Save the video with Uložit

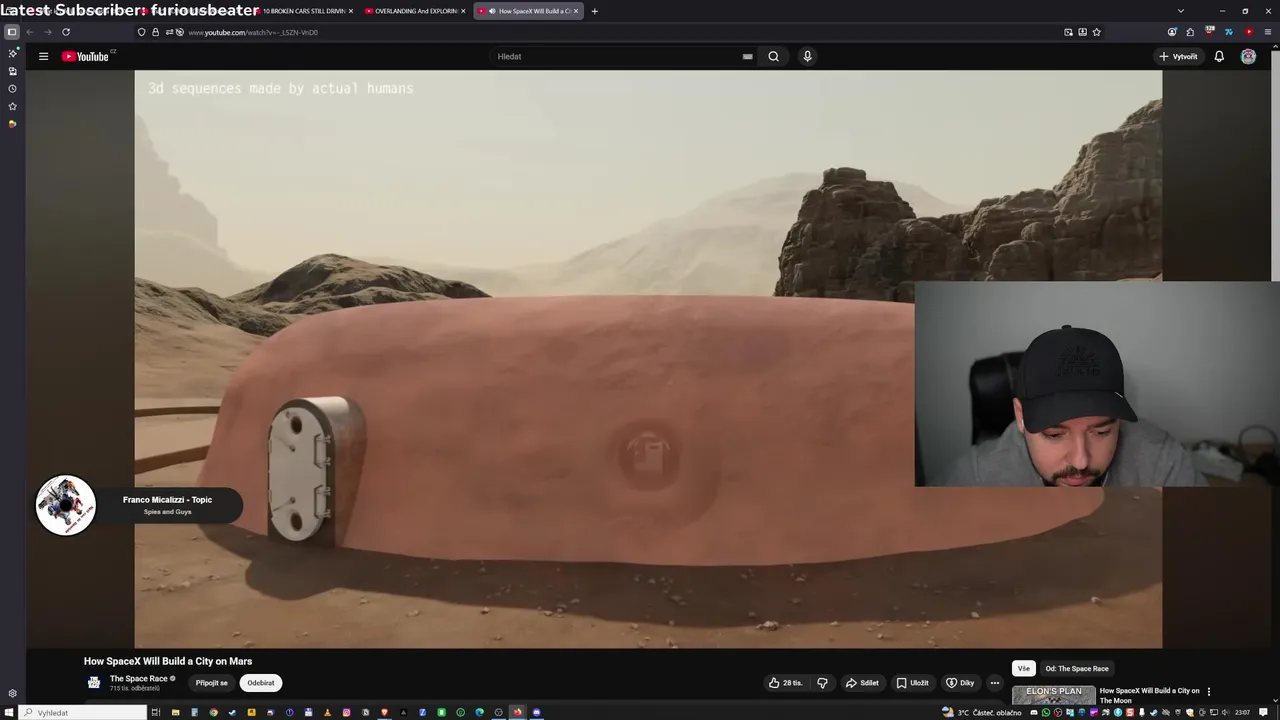(912, 683)
